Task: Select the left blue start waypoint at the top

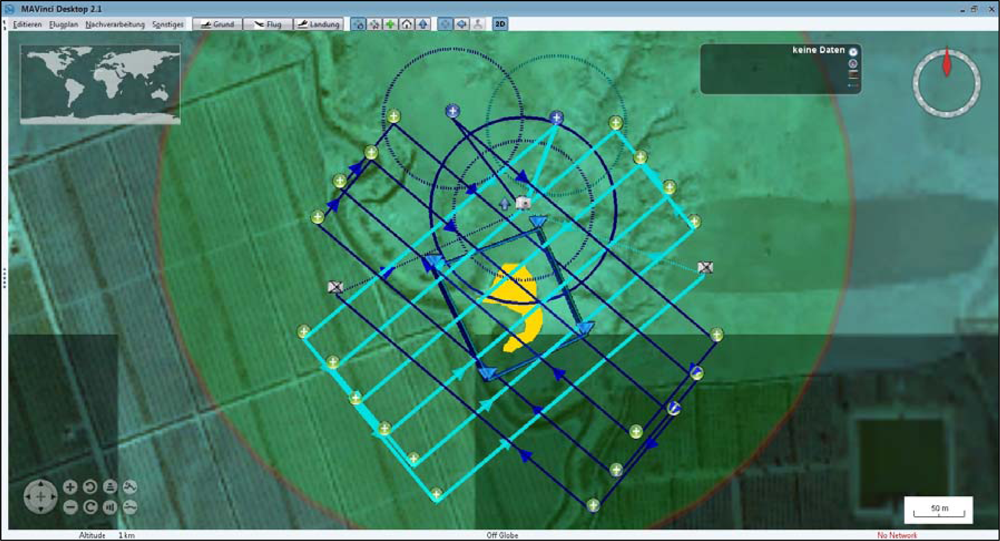Action: (452, 111)
